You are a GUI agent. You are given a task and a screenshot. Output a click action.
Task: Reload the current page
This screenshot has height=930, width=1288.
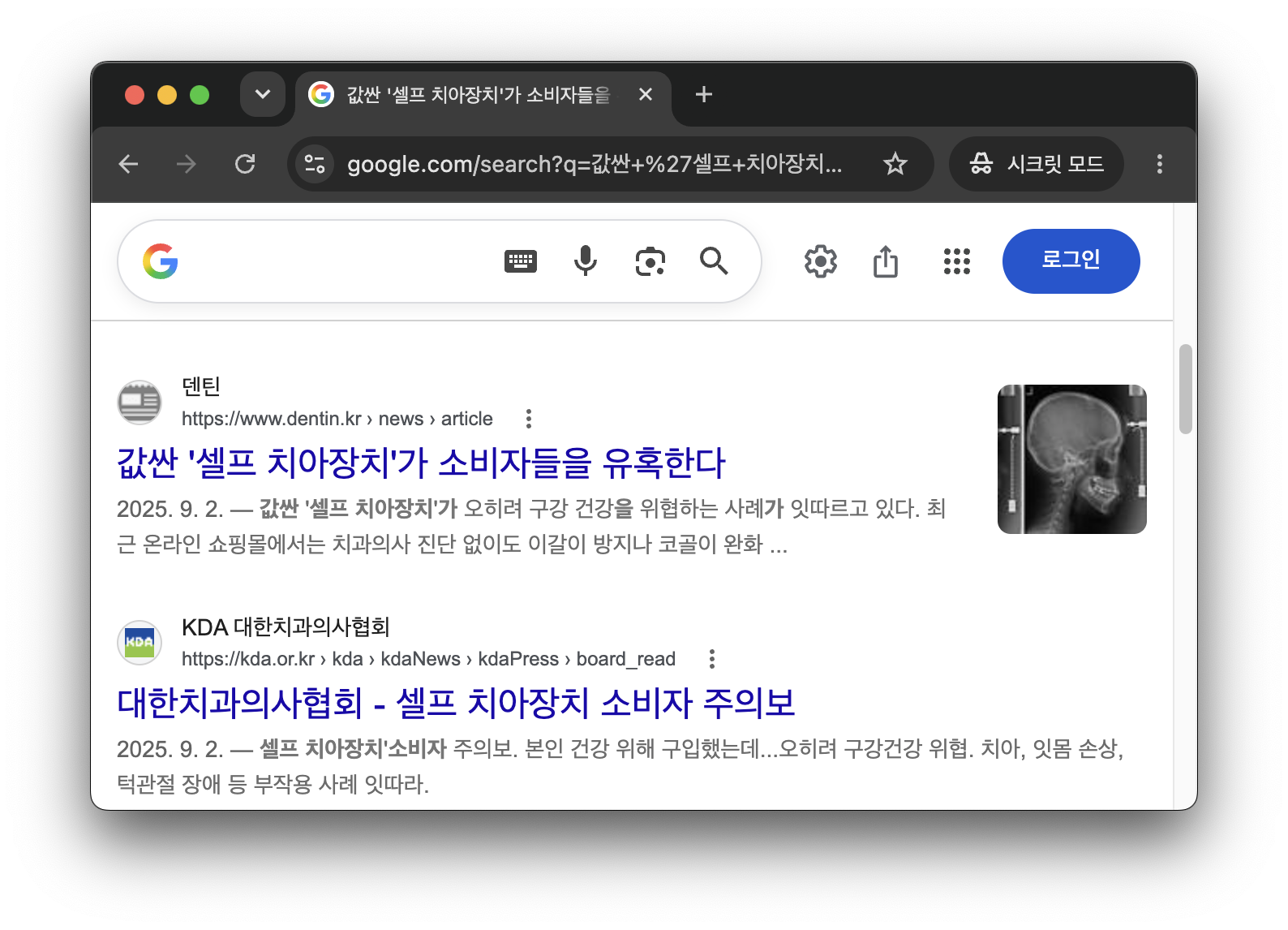point(245,165)
